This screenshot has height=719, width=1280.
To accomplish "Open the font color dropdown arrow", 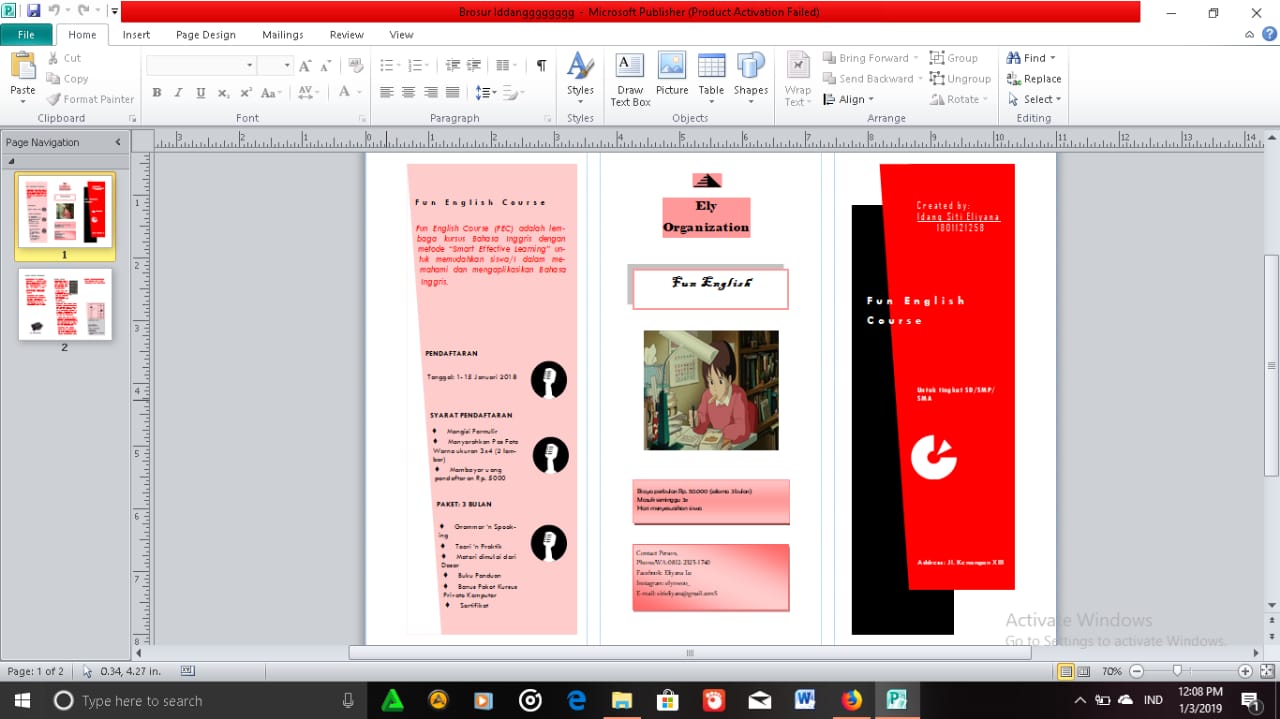I will (x=359, y=92).
